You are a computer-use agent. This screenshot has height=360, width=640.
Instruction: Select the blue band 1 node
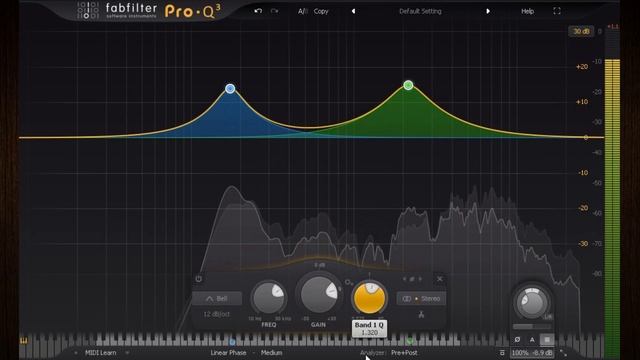[230, 89]
